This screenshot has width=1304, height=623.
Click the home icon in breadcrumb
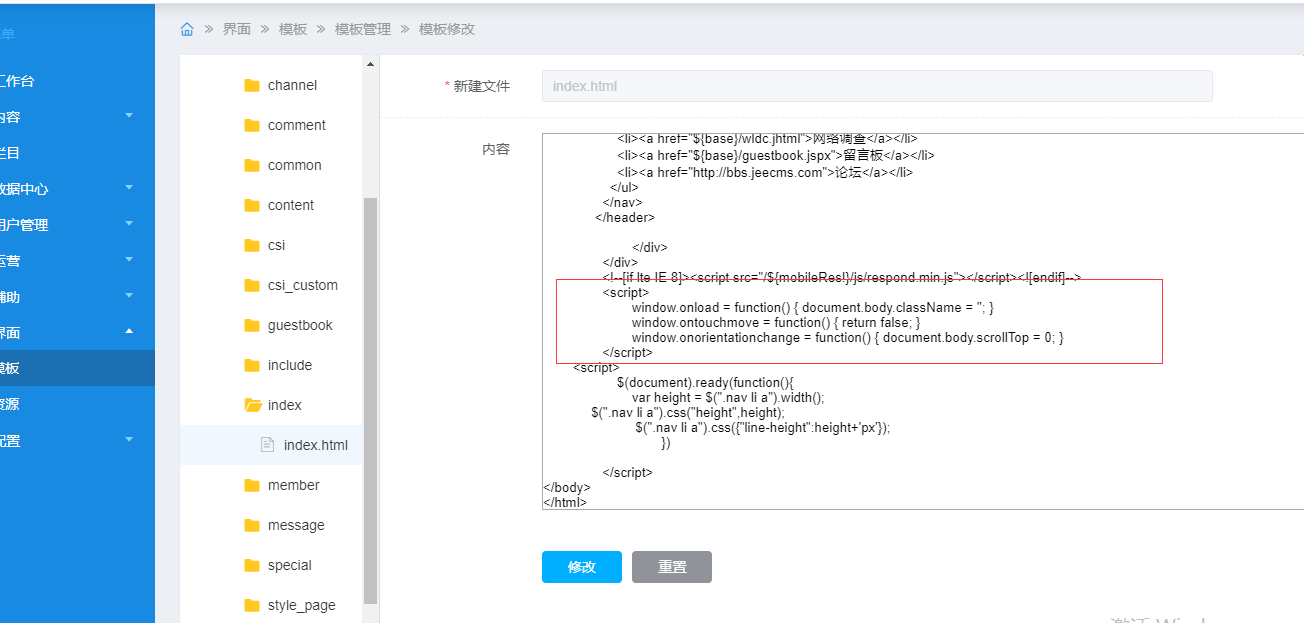(187, 29)
